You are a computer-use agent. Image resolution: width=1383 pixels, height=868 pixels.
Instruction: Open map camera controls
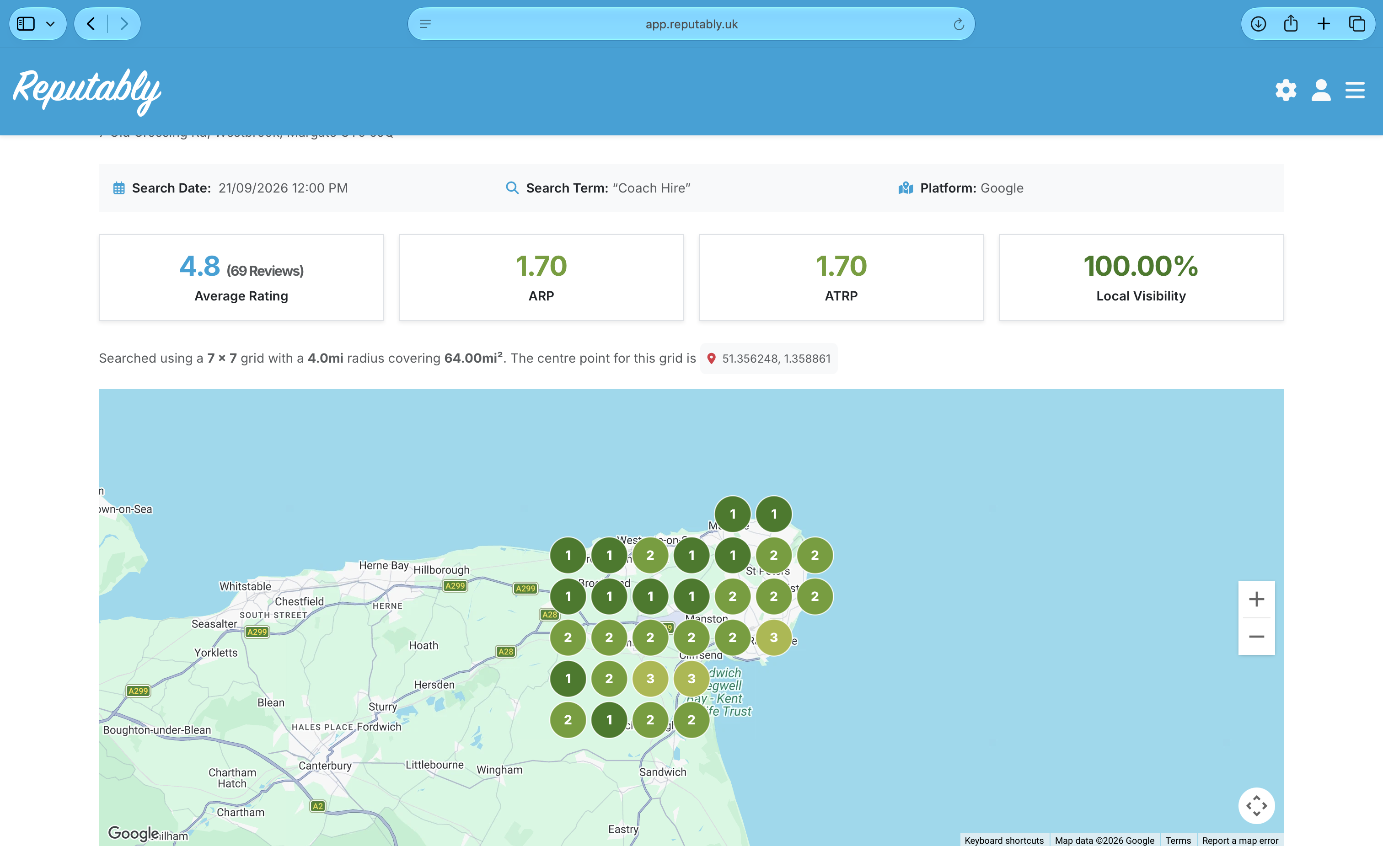pos(1256,805)
